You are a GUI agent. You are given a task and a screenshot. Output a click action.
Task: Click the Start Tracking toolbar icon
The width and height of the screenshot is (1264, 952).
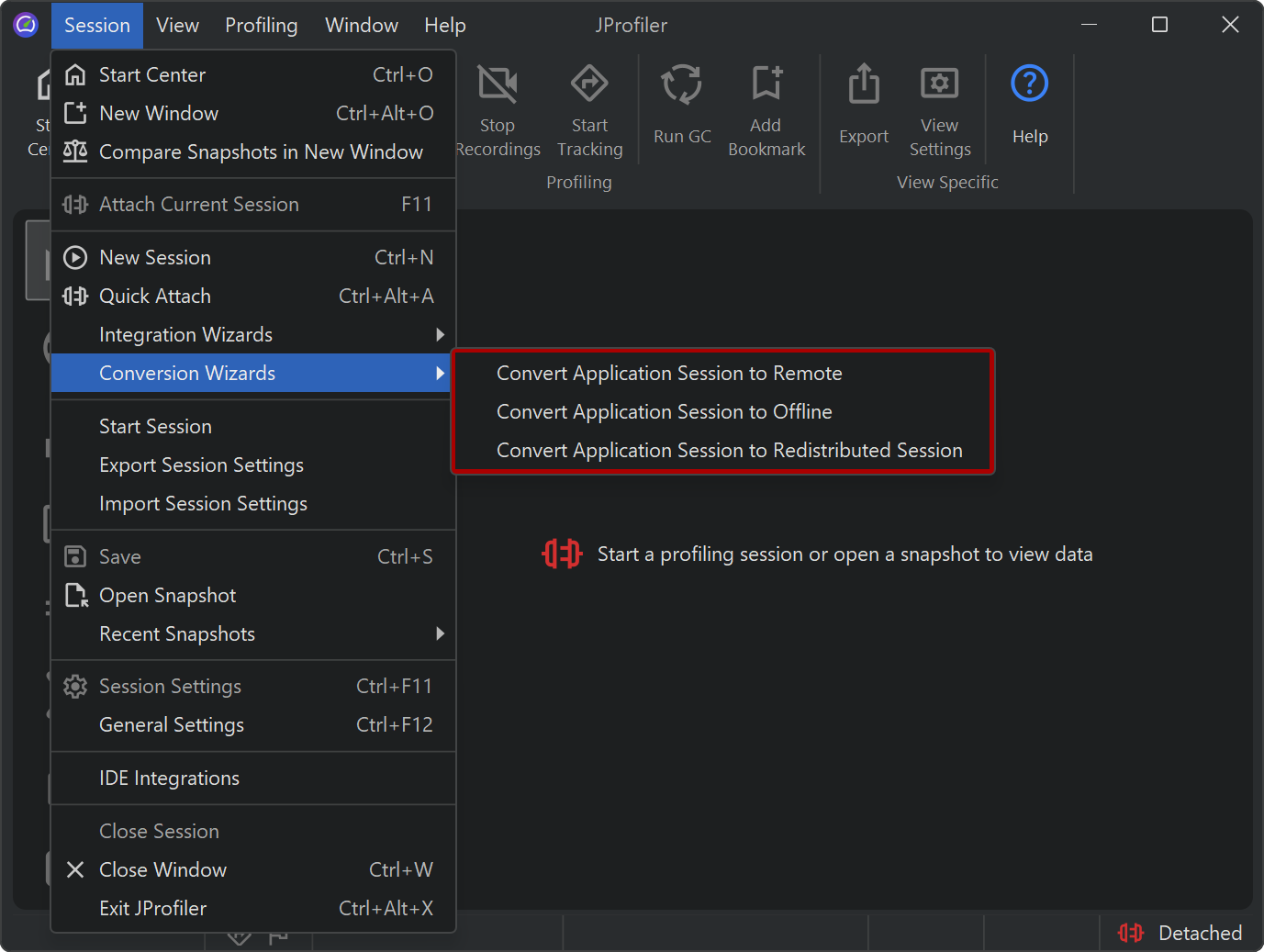click(x=589, y=84)
